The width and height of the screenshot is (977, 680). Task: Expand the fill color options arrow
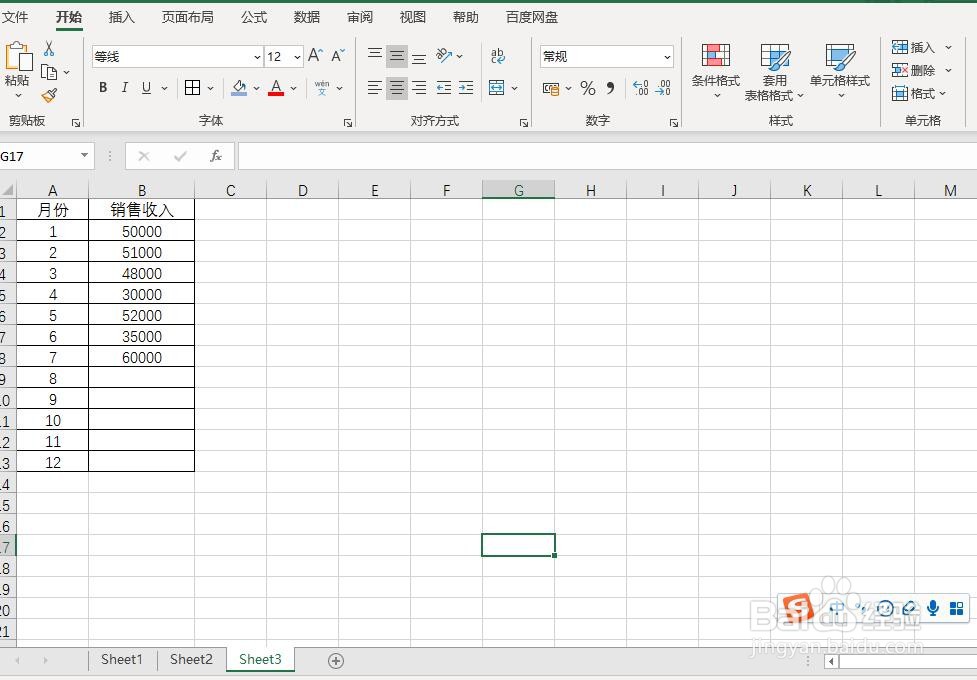[255, 89]
